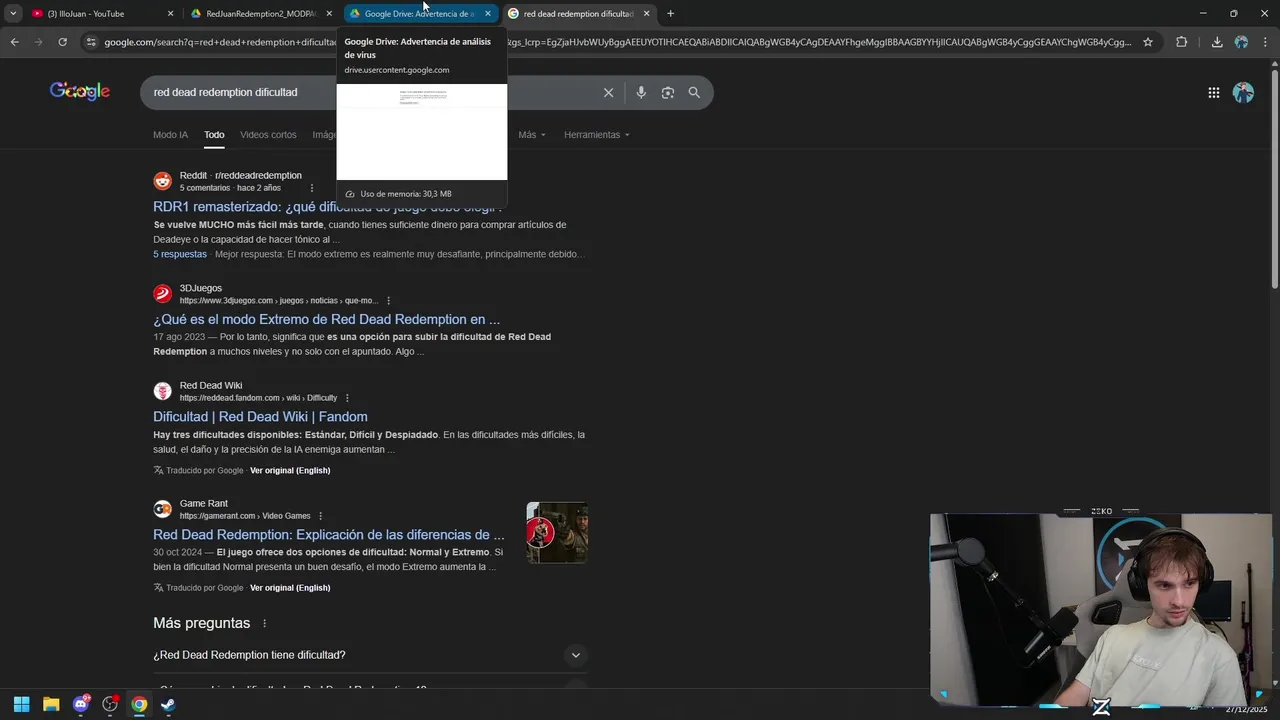
Task: Open 'Red Dead Redemption: Explicación de las diferencias' result
Action: [x=328, y=534]
